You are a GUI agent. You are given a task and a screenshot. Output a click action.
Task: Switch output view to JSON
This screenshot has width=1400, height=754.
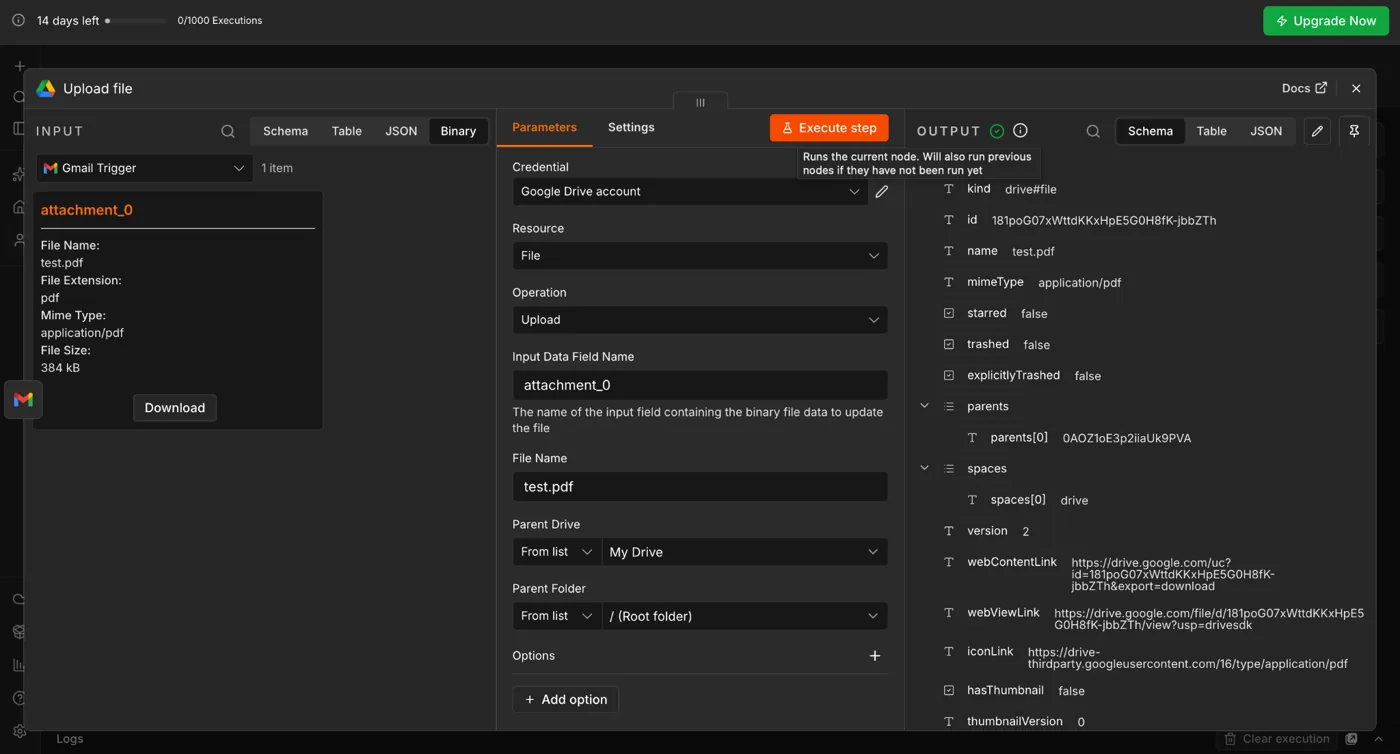(x=1266, y=131)
